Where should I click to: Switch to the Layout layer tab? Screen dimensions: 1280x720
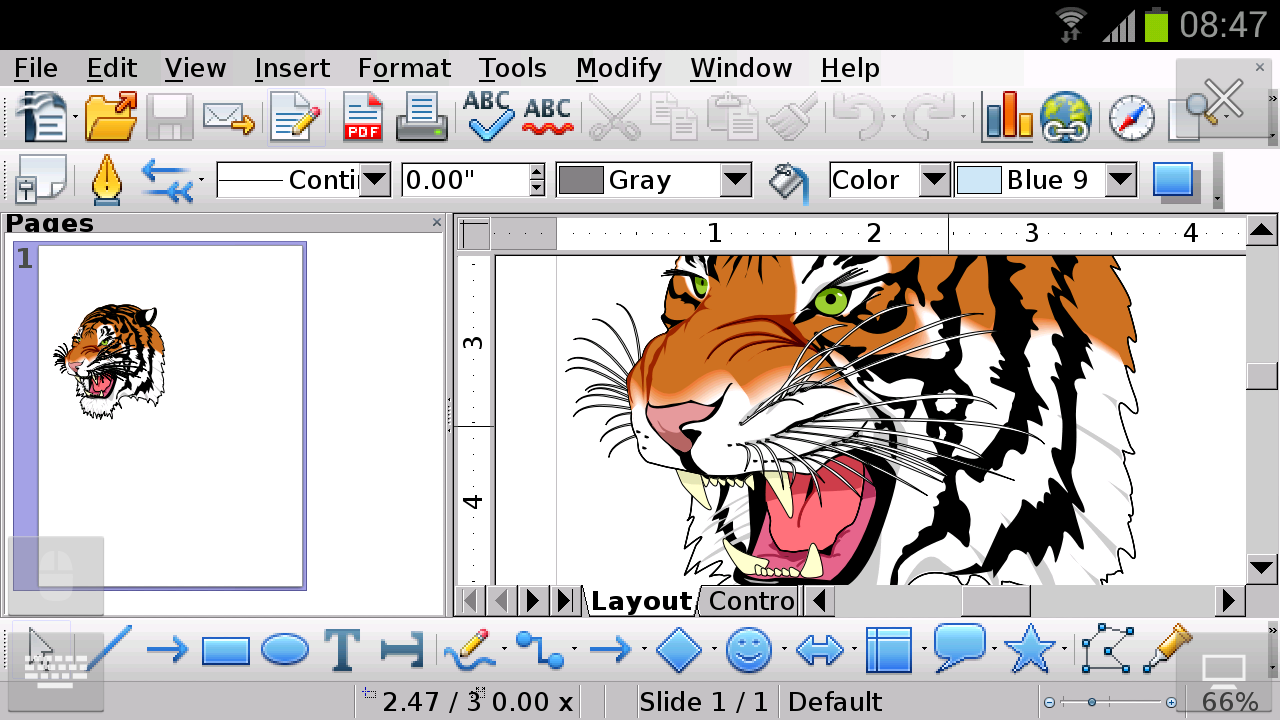point(641,601)
